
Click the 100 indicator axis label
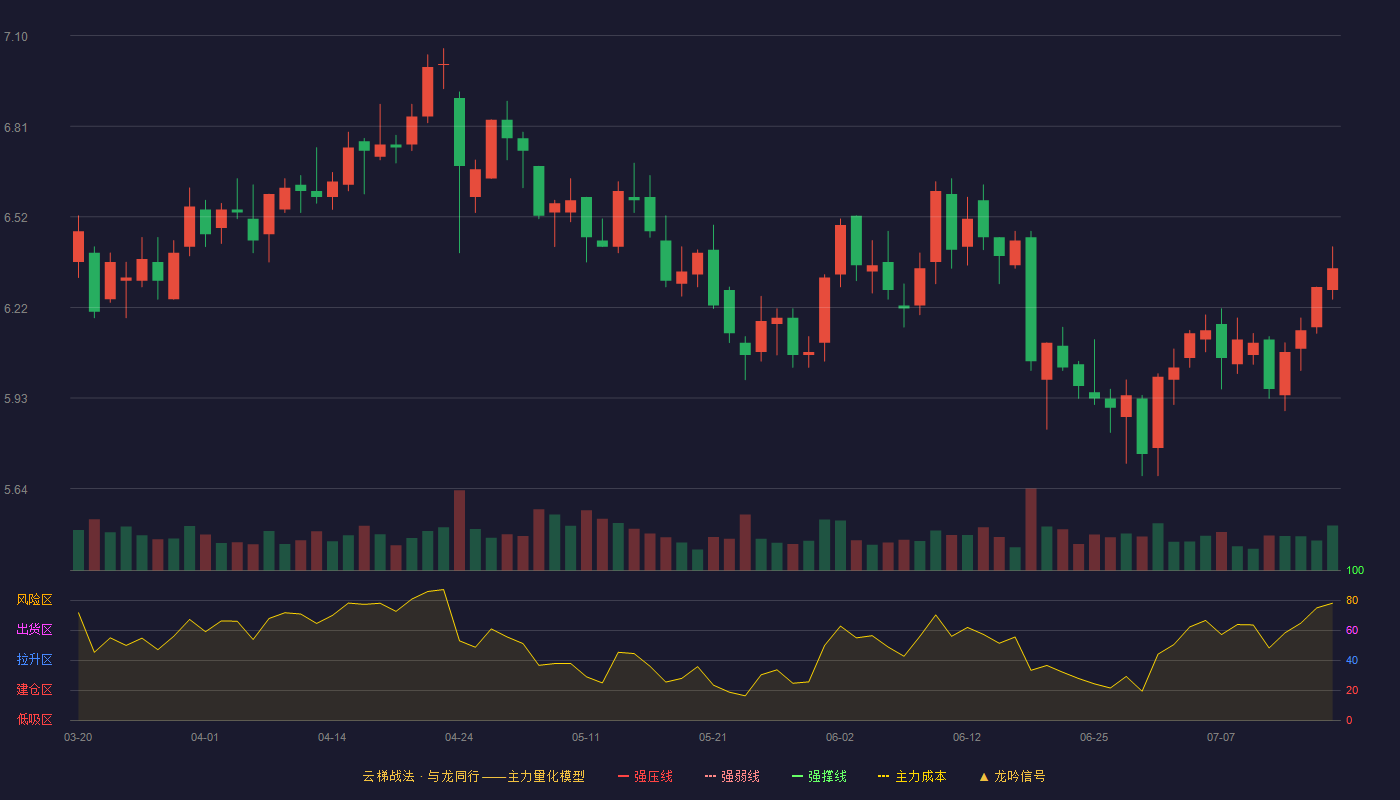1355,571
